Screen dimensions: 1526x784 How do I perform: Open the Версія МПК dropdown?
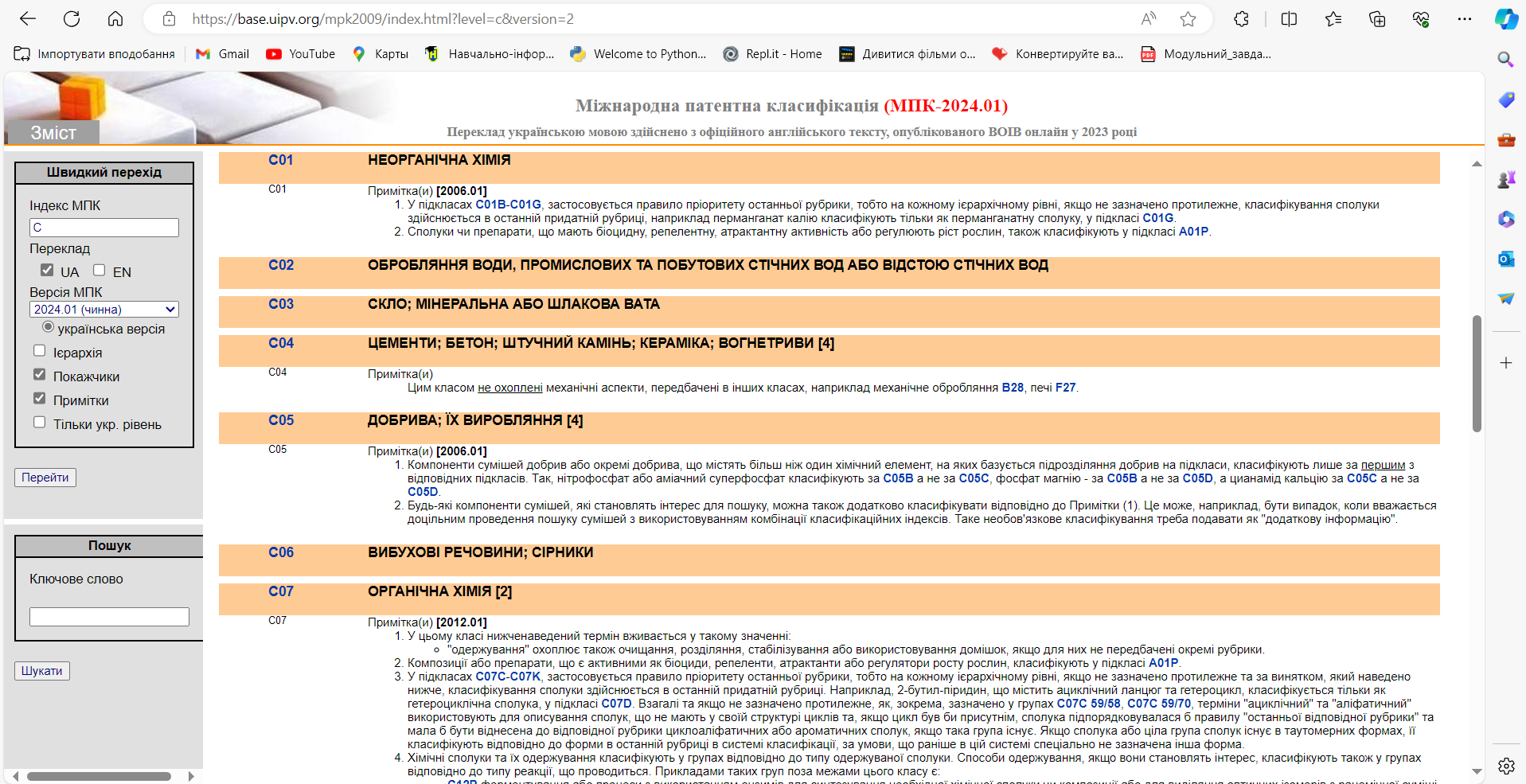[x=104, y=310]
